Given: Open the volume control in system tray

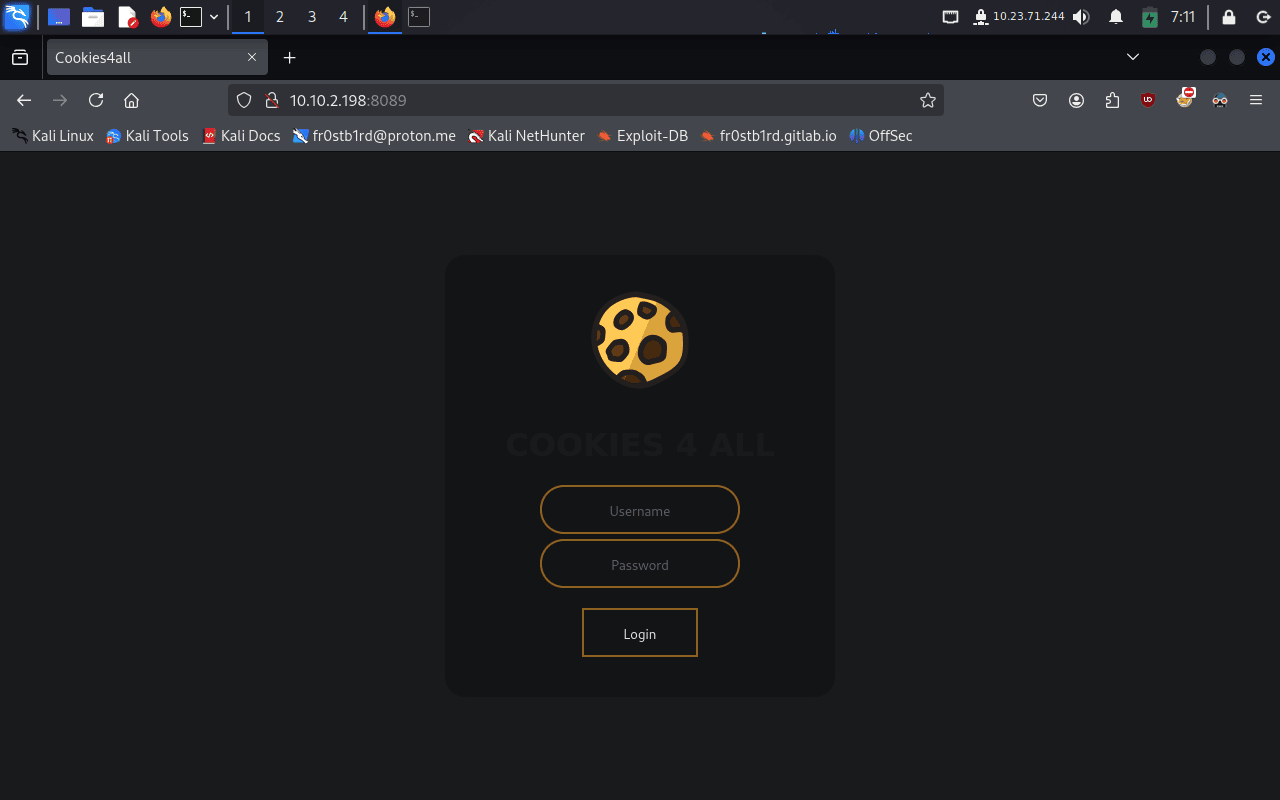Looking at the screenshot, I should tap(1081, 17).
